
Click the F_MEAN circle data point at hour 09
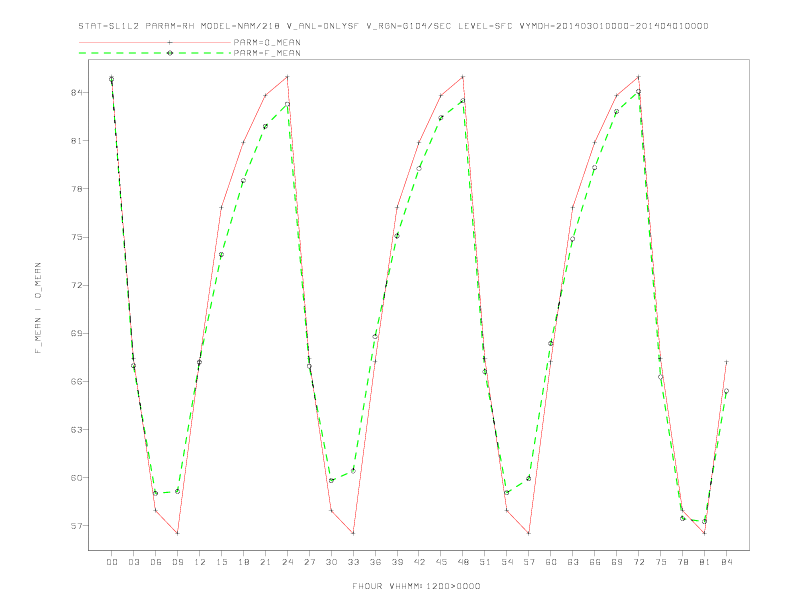(177, 491)
